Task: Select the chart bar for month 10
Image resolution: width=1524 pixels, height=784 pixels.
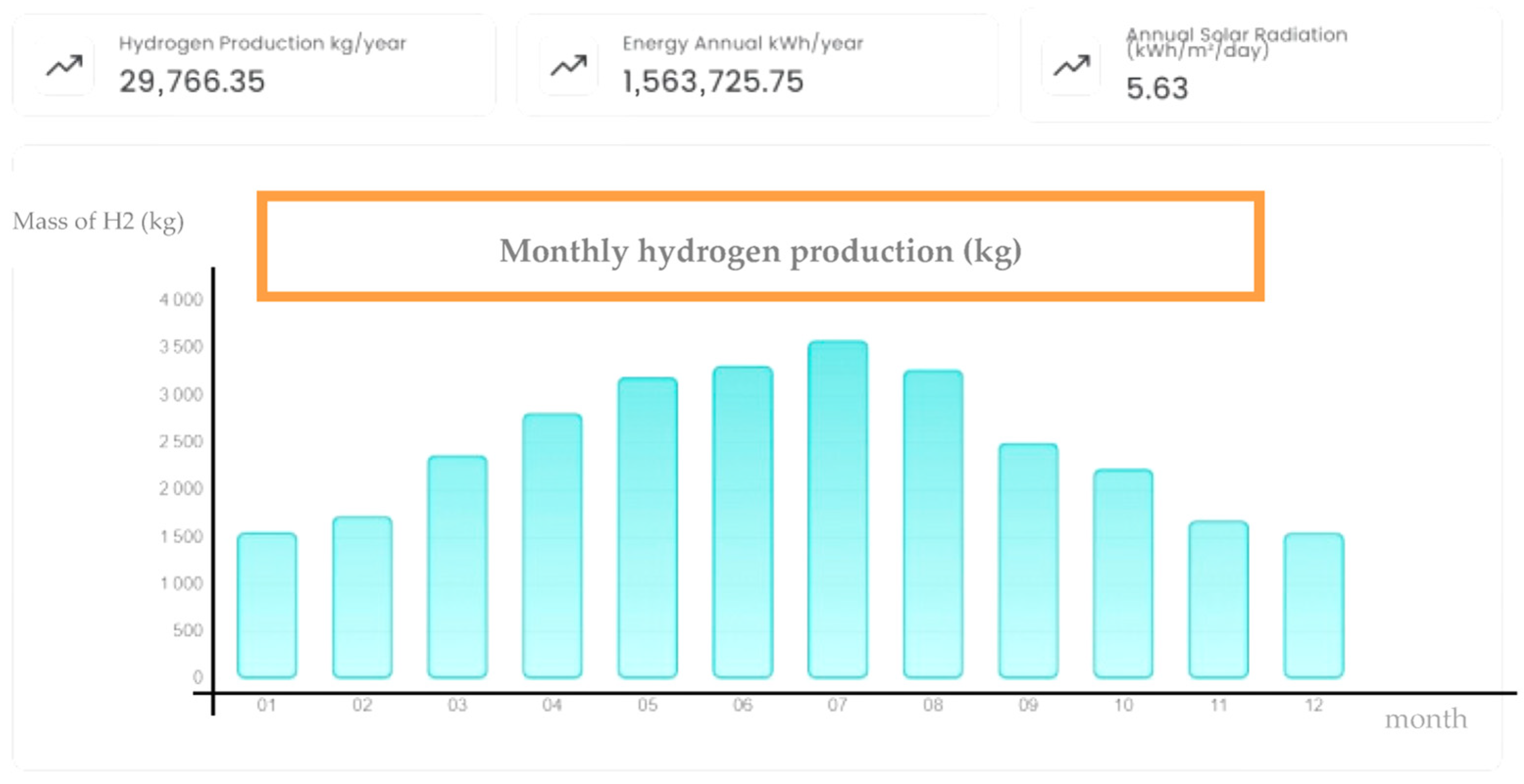Action: [x=1123, y=573]
